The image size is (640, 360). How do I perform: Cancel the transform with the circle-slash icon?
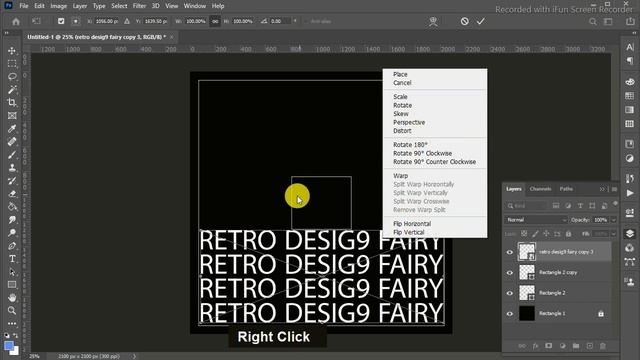tap(464, 21)
